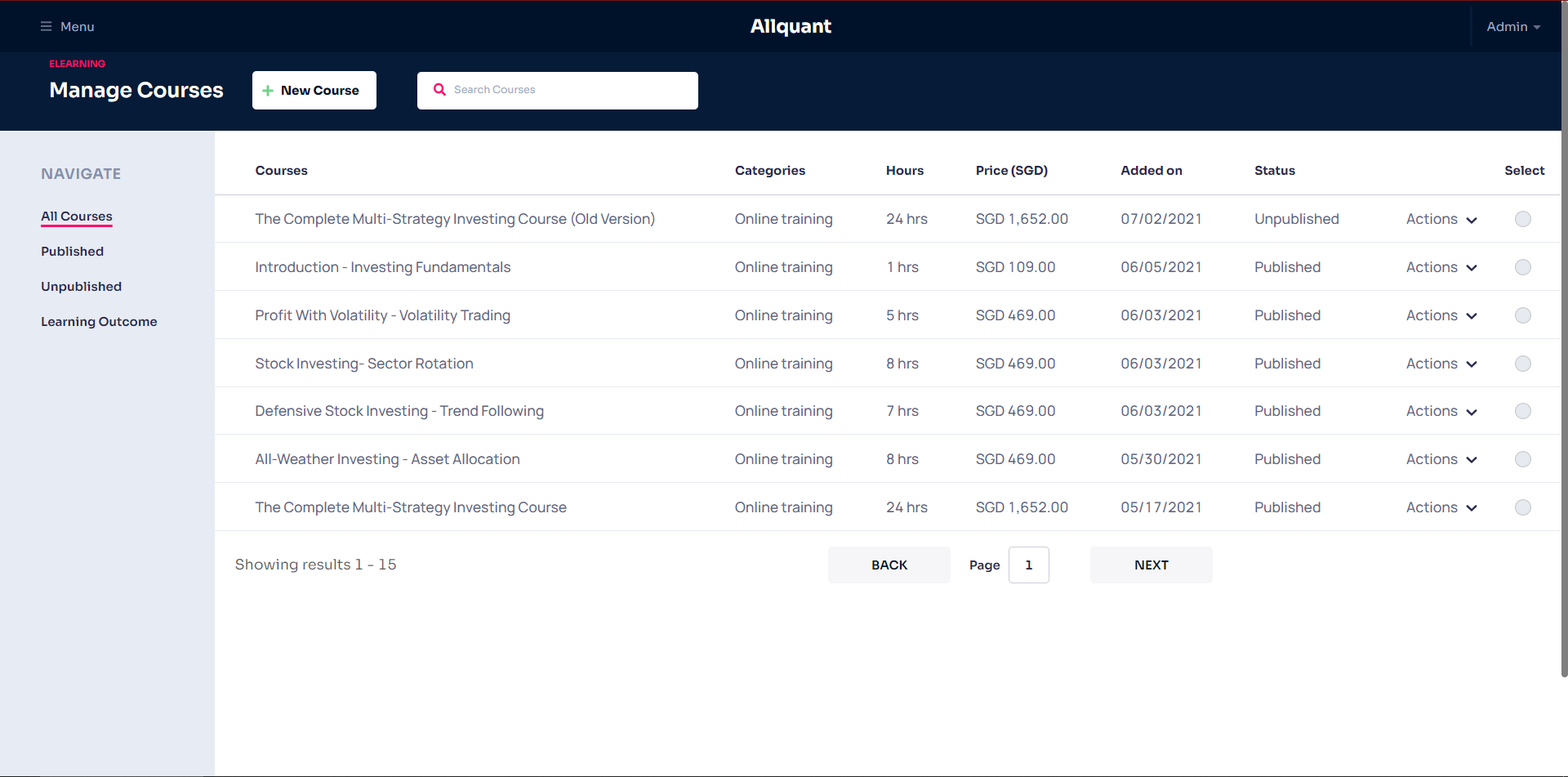
Task: Click the SGD 109.00 price cell
Action: coord(1015,267)
